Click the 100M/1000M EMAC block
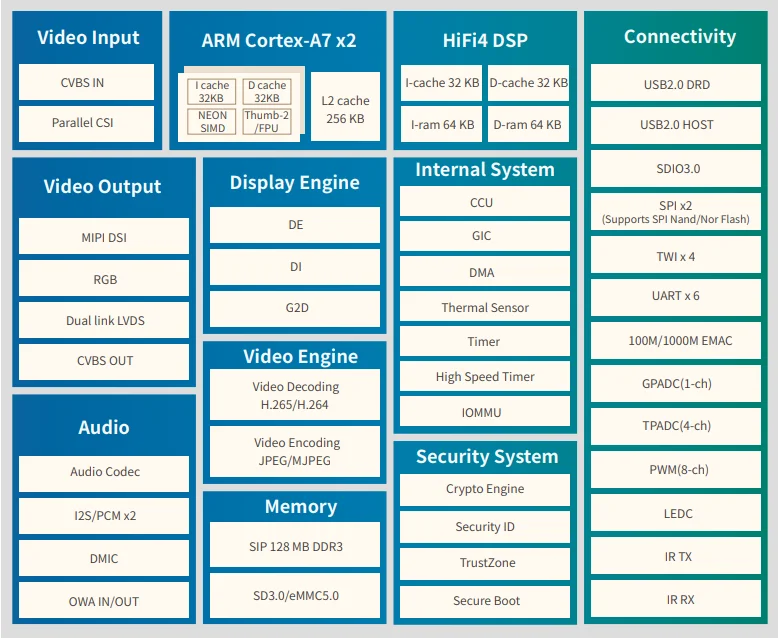The height and width of the screenshot is (638, 778). click(677, 341)
